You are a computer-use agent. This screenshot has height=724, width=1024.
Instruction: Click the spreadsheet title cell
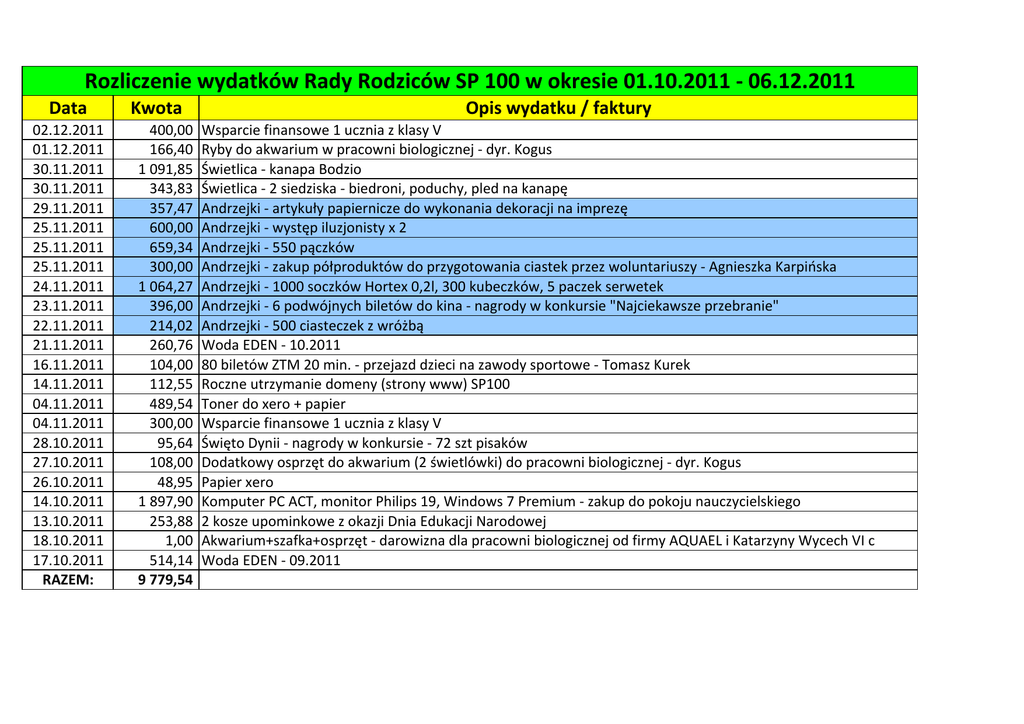469,81
